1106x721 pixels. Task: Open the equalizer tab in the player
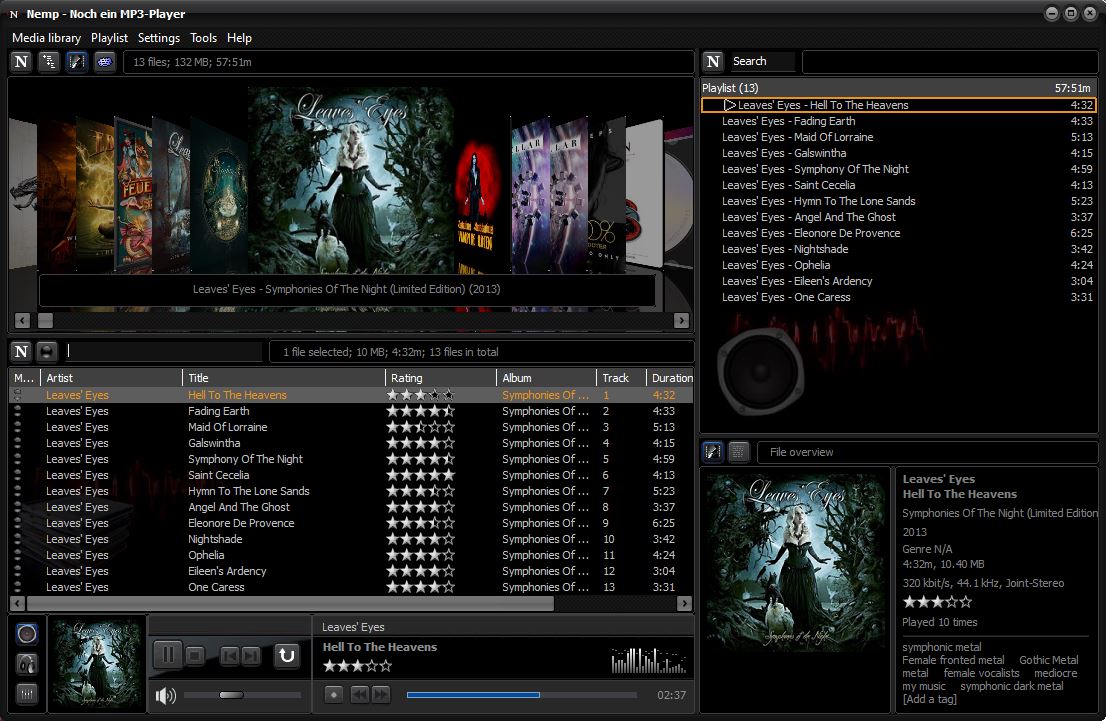point(27,694)
